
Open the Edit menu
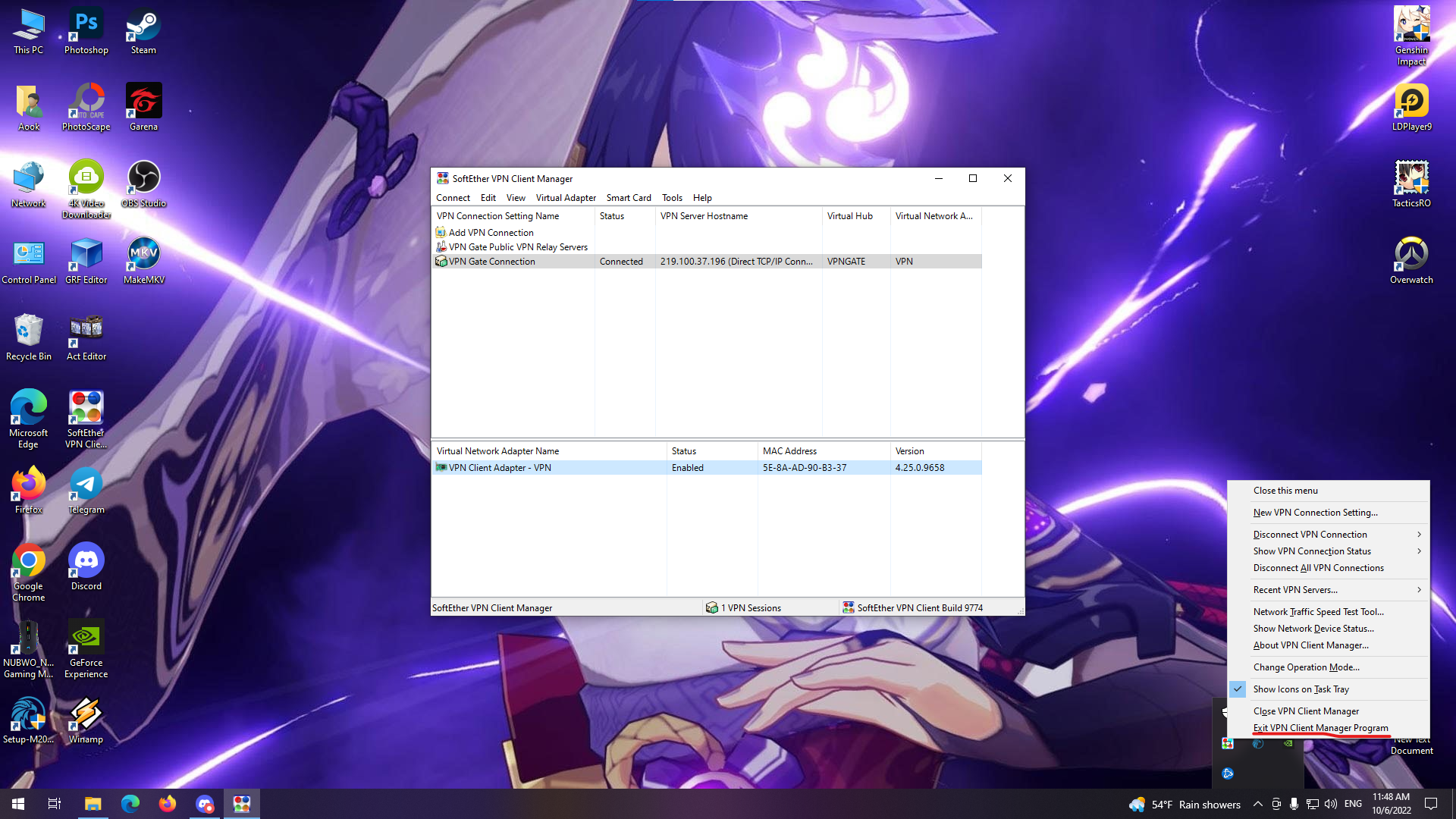pos(488,198)
